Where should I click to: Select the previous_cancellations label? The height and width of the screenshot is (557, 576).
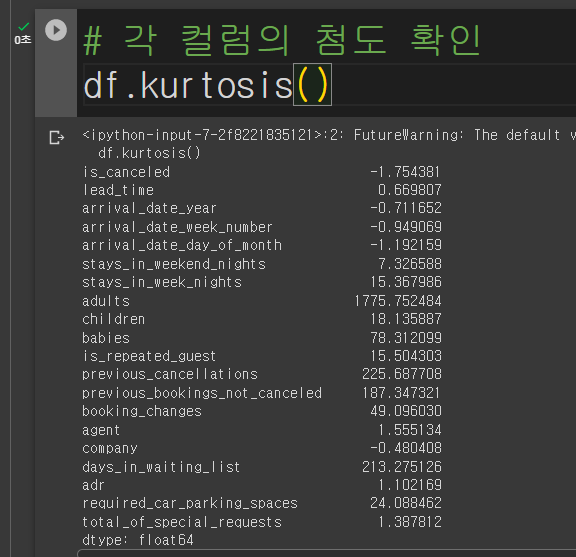point(170,374)
